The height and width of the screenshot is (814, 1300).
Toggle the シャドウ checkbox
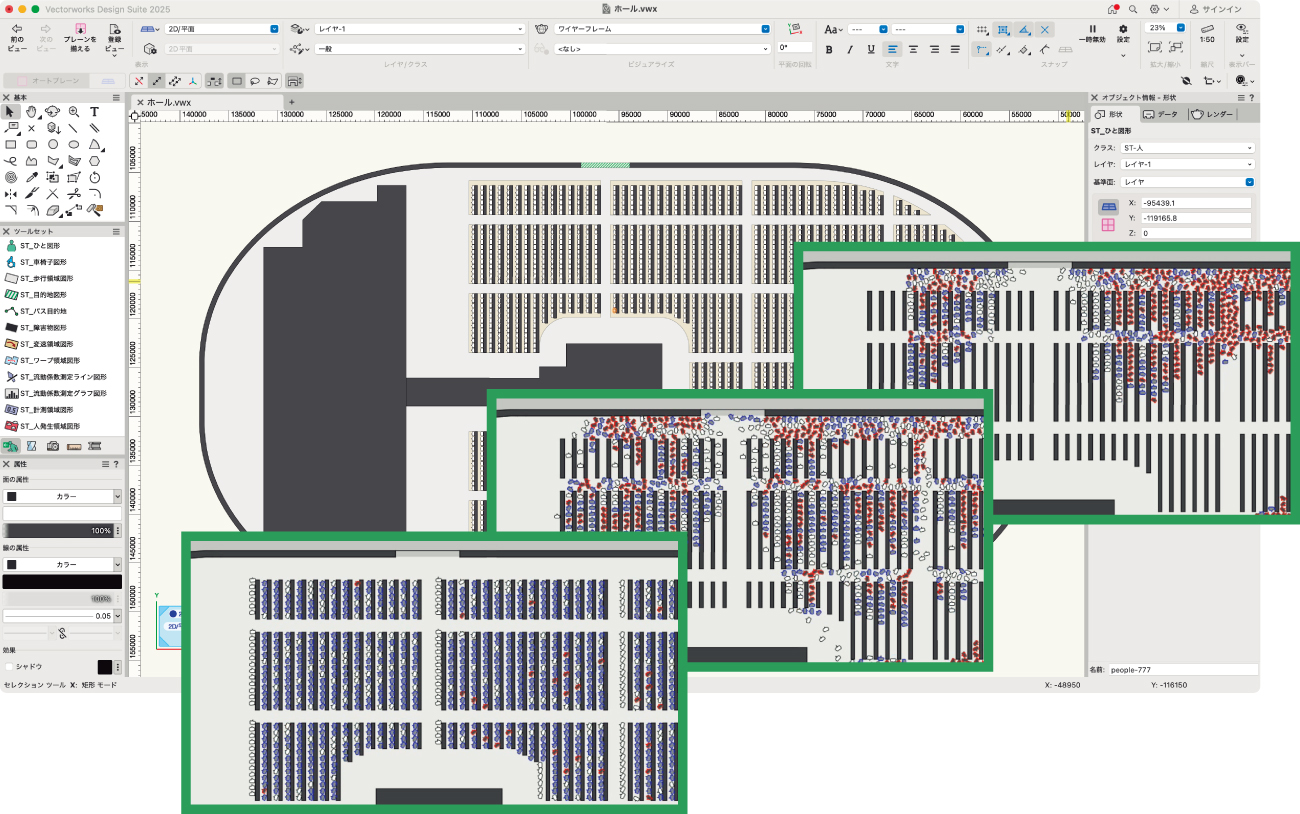(10, 666)
